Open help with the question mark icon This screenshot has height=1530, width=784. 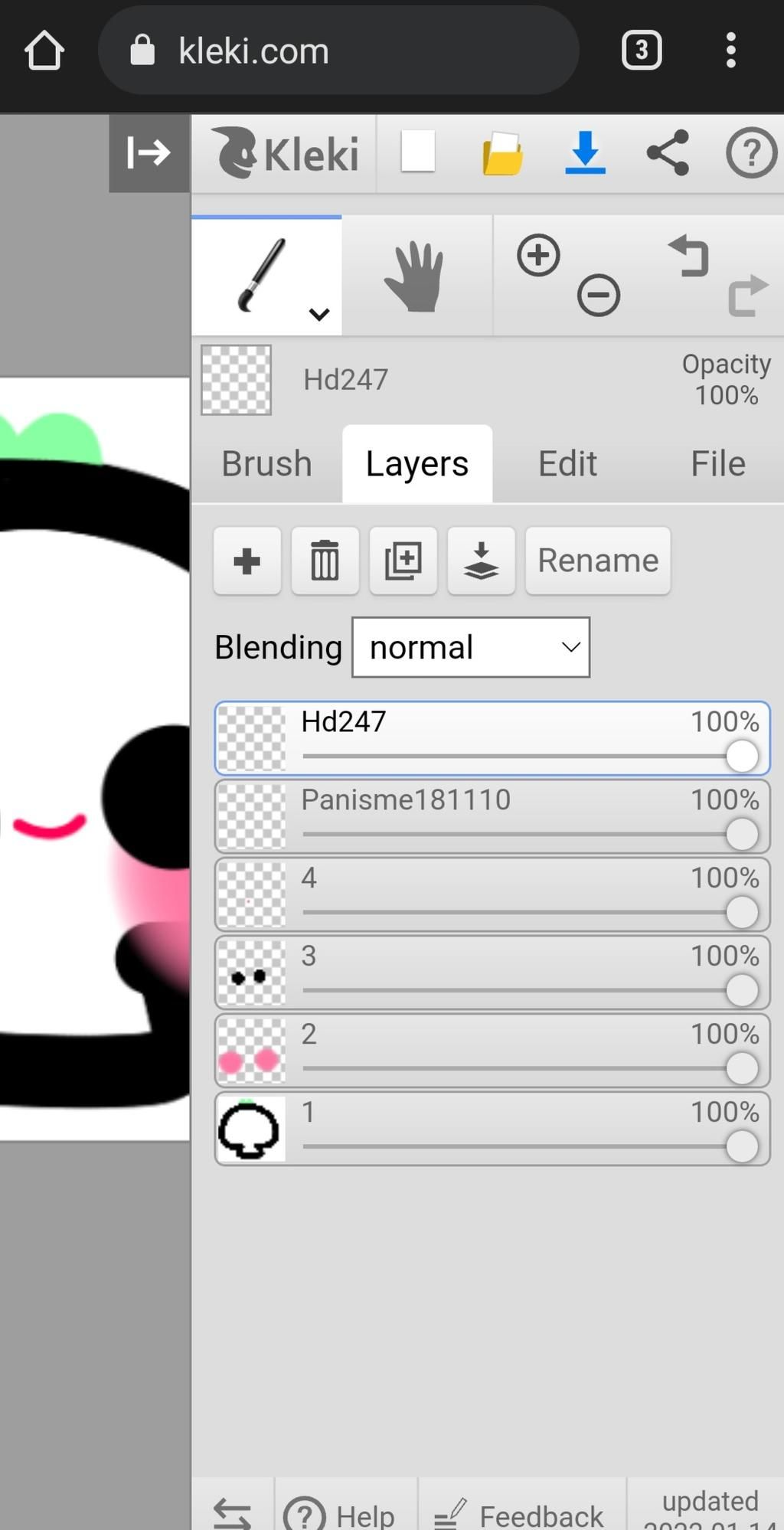(x=751, y=153)
